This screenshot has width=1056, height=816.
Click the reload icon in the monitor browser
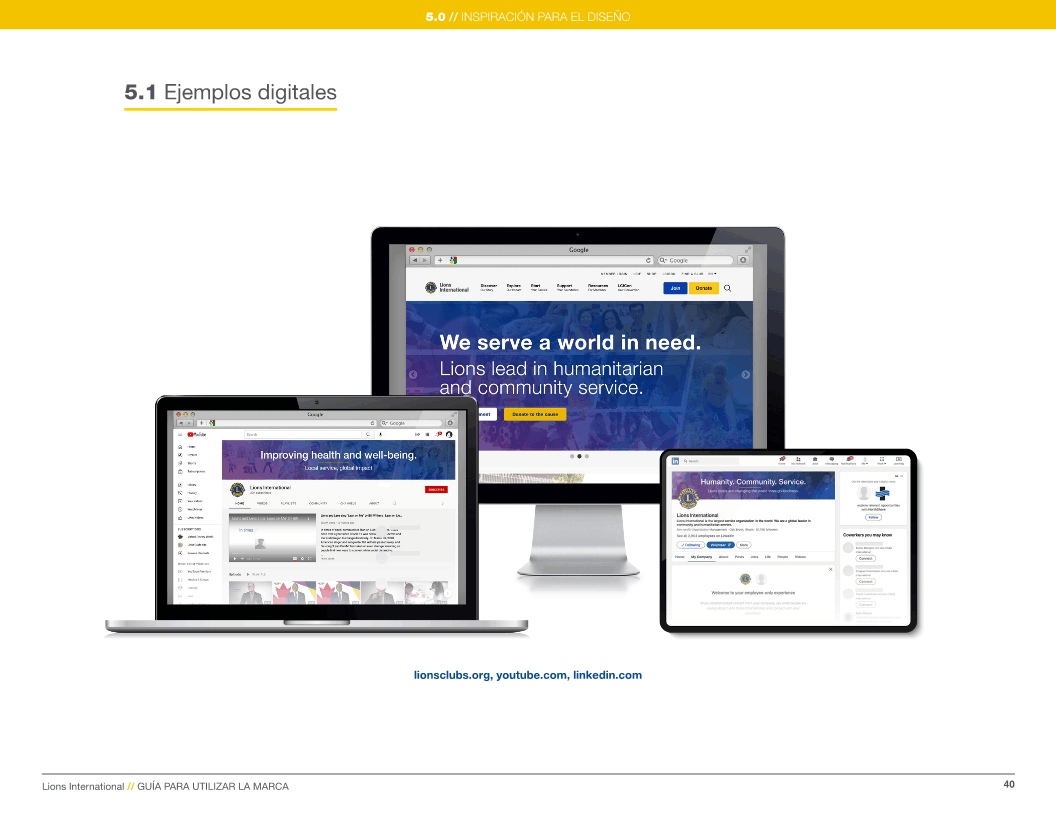(648, 260)
